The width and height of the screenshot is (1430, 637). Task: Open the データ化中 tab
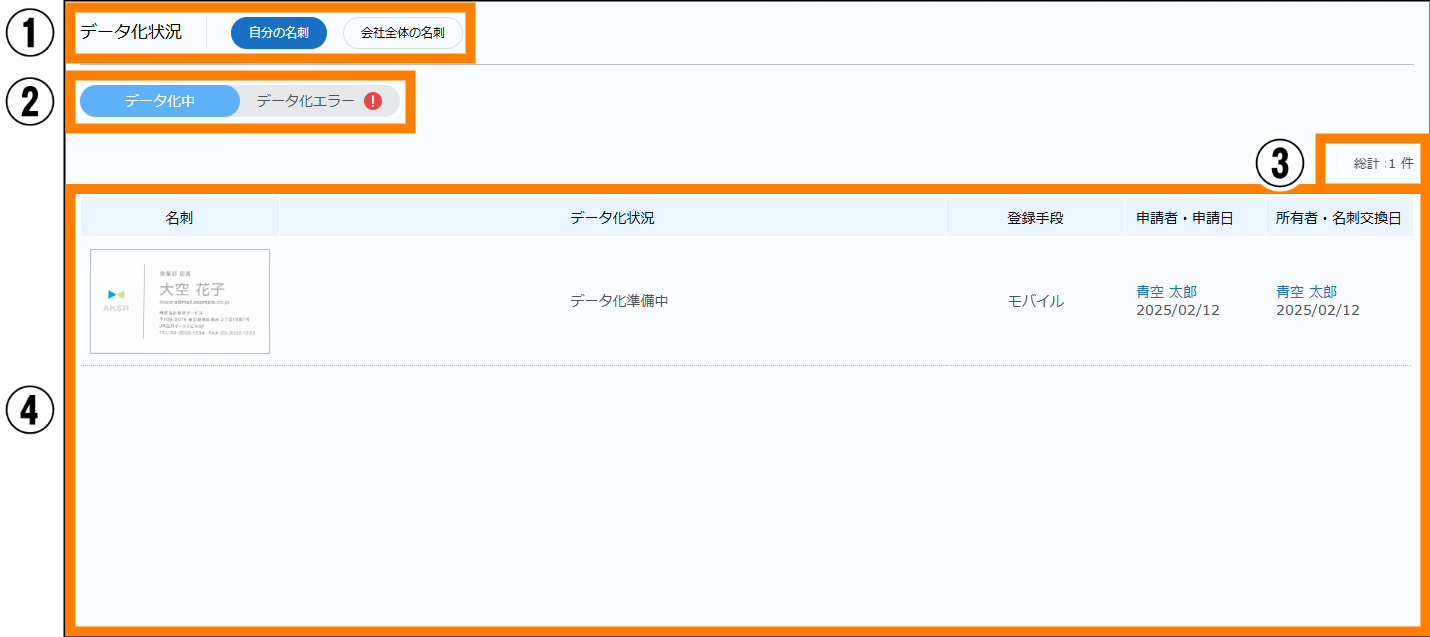click(160, 101)
